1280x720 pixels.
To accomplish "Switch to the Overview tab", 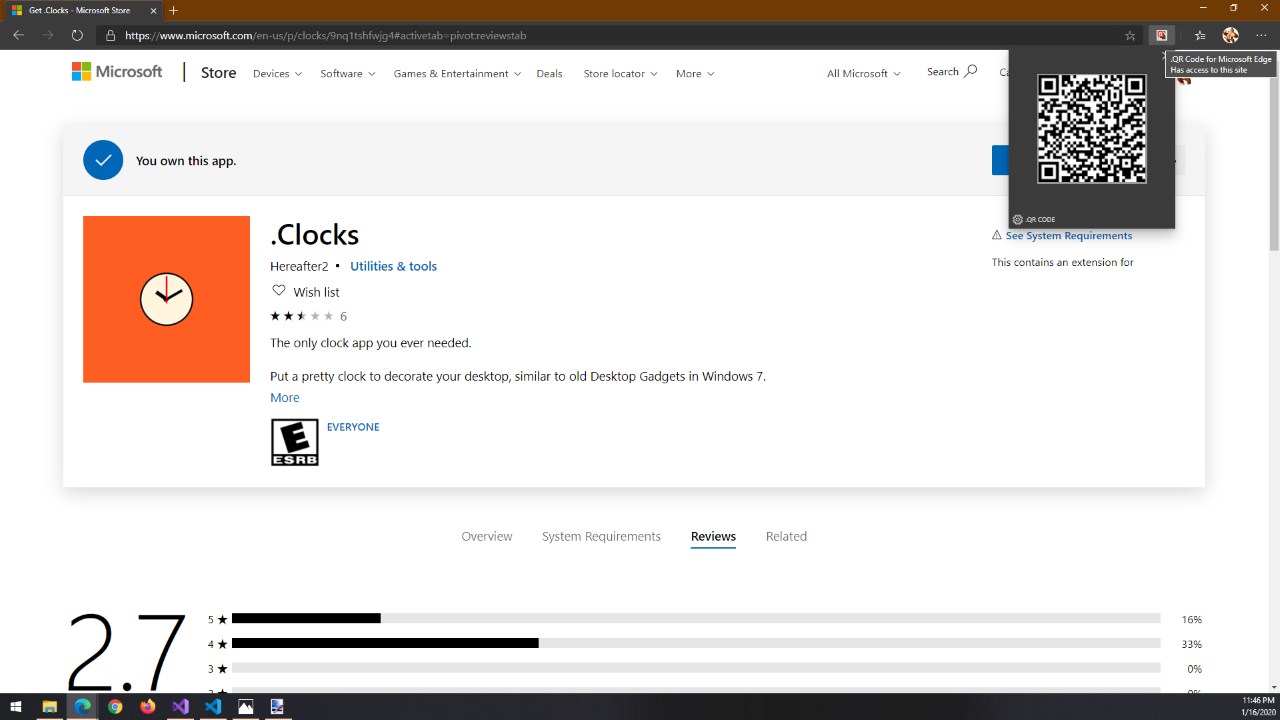I will coord(487,536).
